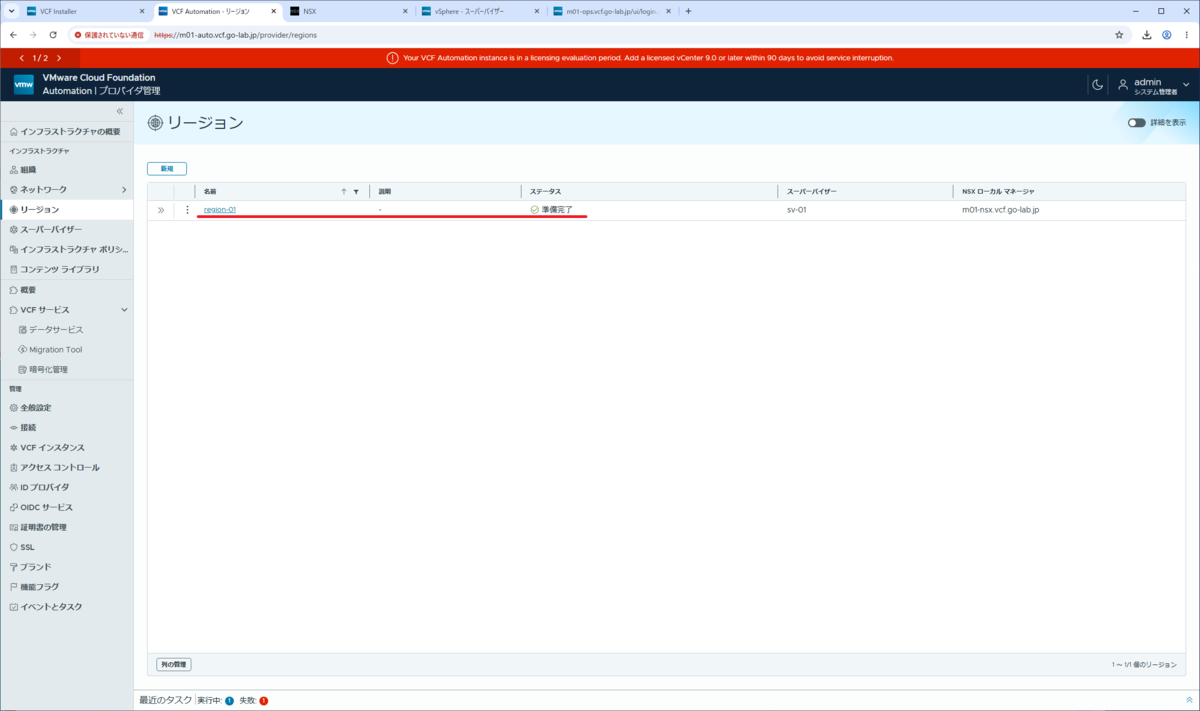Collapse the sidebar with double-chevron icon

[x=120, y=111]
